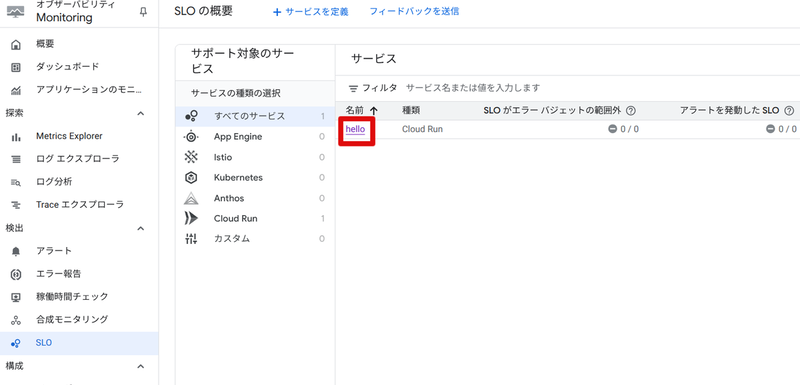
Task: Sort the table by 名前 arrow
Action: coord(373,110)
